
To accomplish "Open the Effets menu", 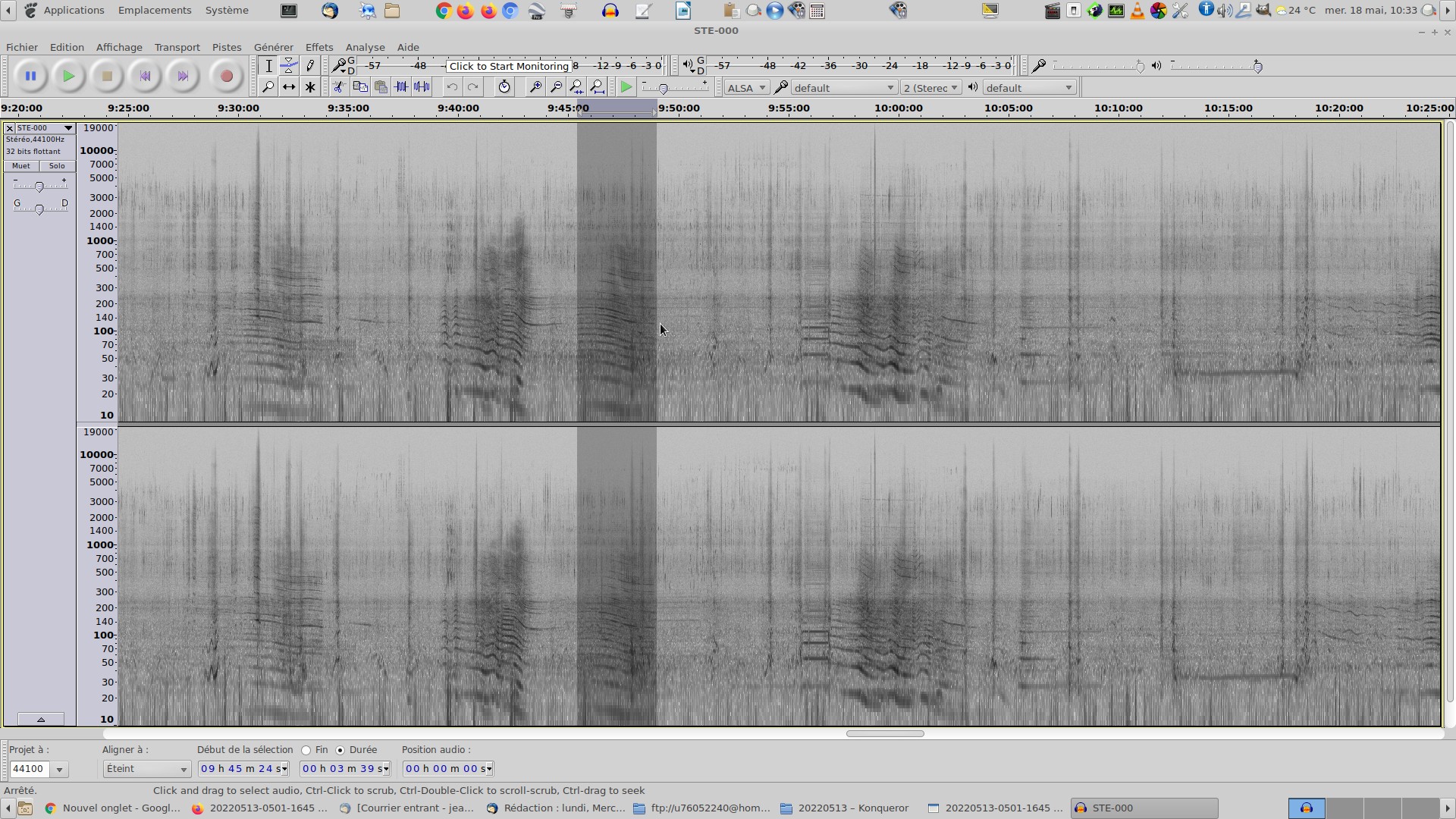I will 318,47.
